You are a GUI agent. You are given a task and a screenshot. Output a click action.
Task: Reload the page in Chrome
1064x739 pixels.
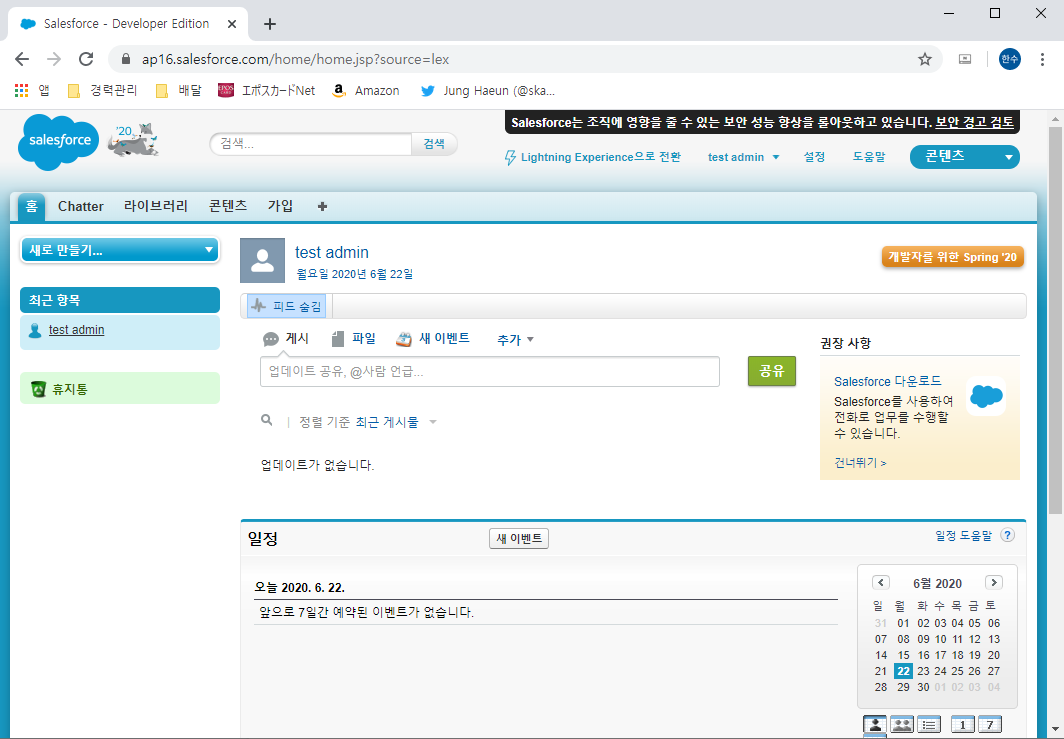tap(86, 59)
